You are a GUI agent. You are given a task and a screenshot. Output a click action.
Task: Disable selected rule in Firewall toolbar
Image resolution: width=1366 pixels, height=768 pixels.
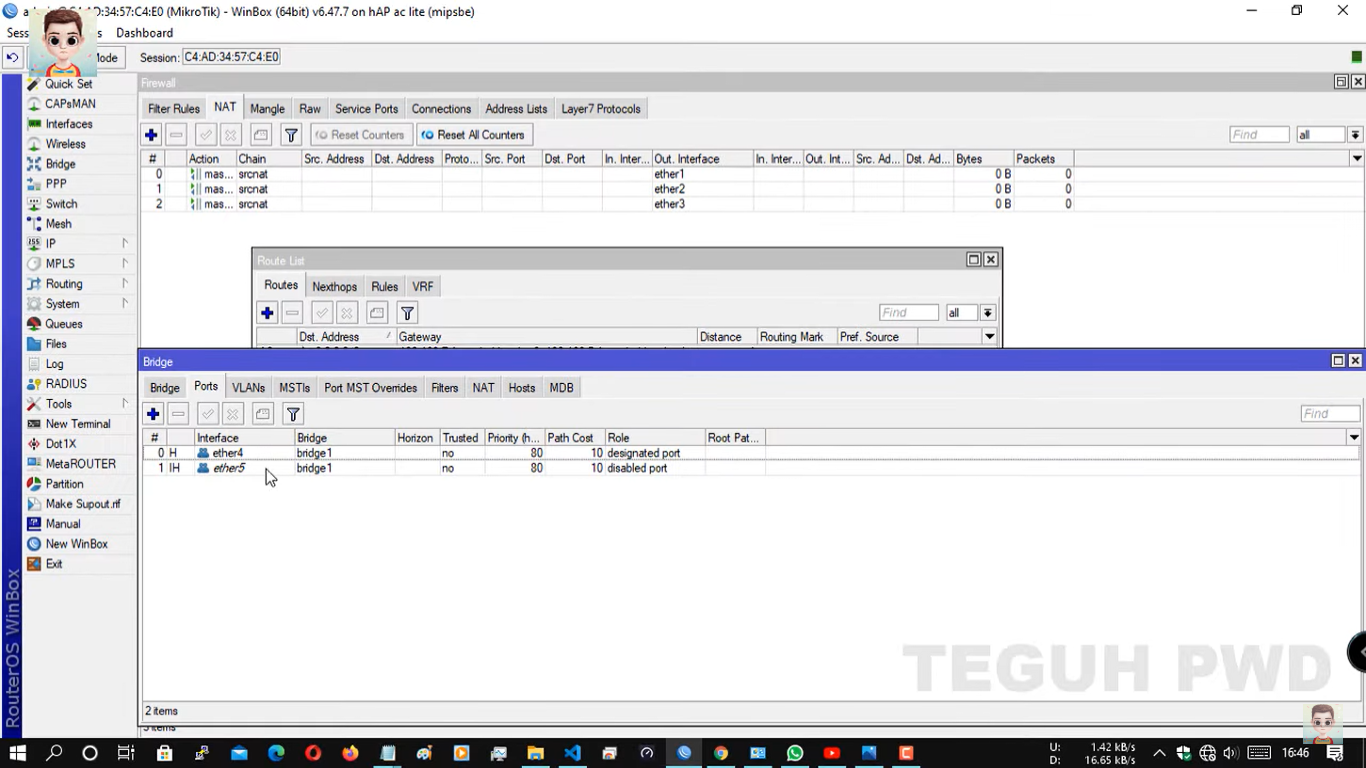pos(231,135)
